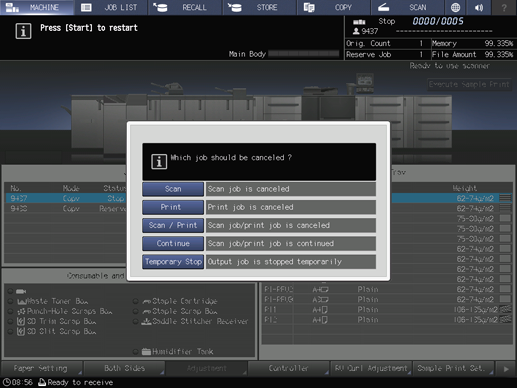517x388 pixels.
Task: Click Waste Toner Box indicator
Action: pos(10,301)
